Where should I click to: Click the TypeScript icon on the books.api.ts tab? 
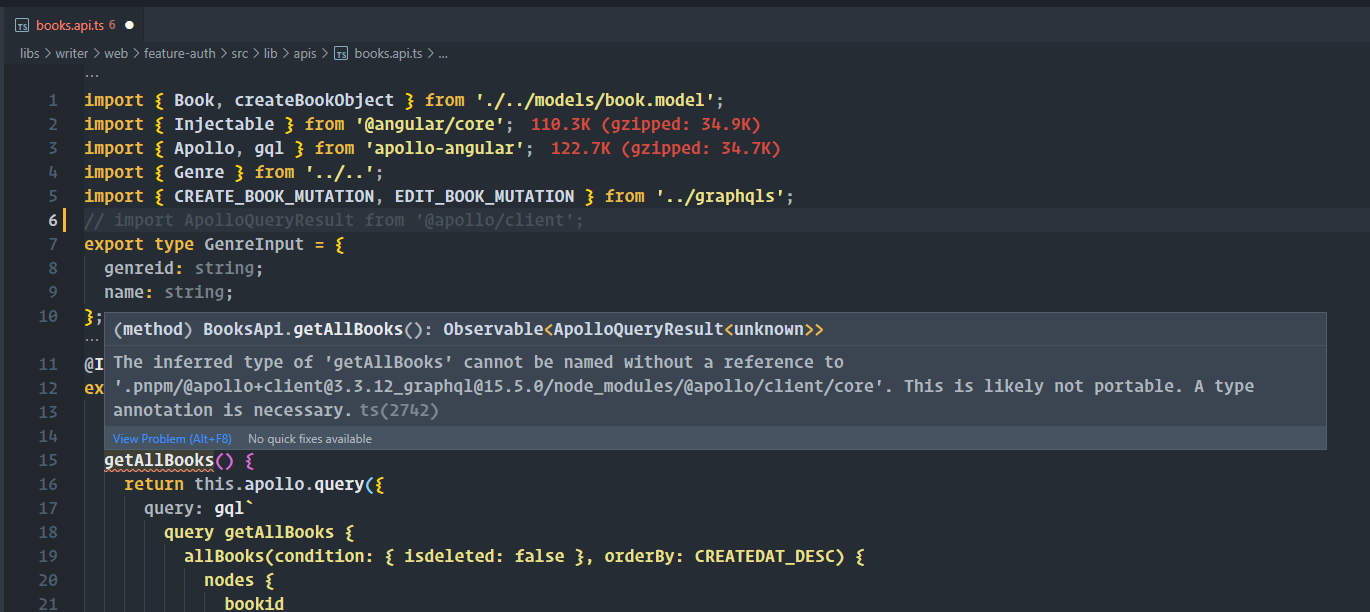21,24
